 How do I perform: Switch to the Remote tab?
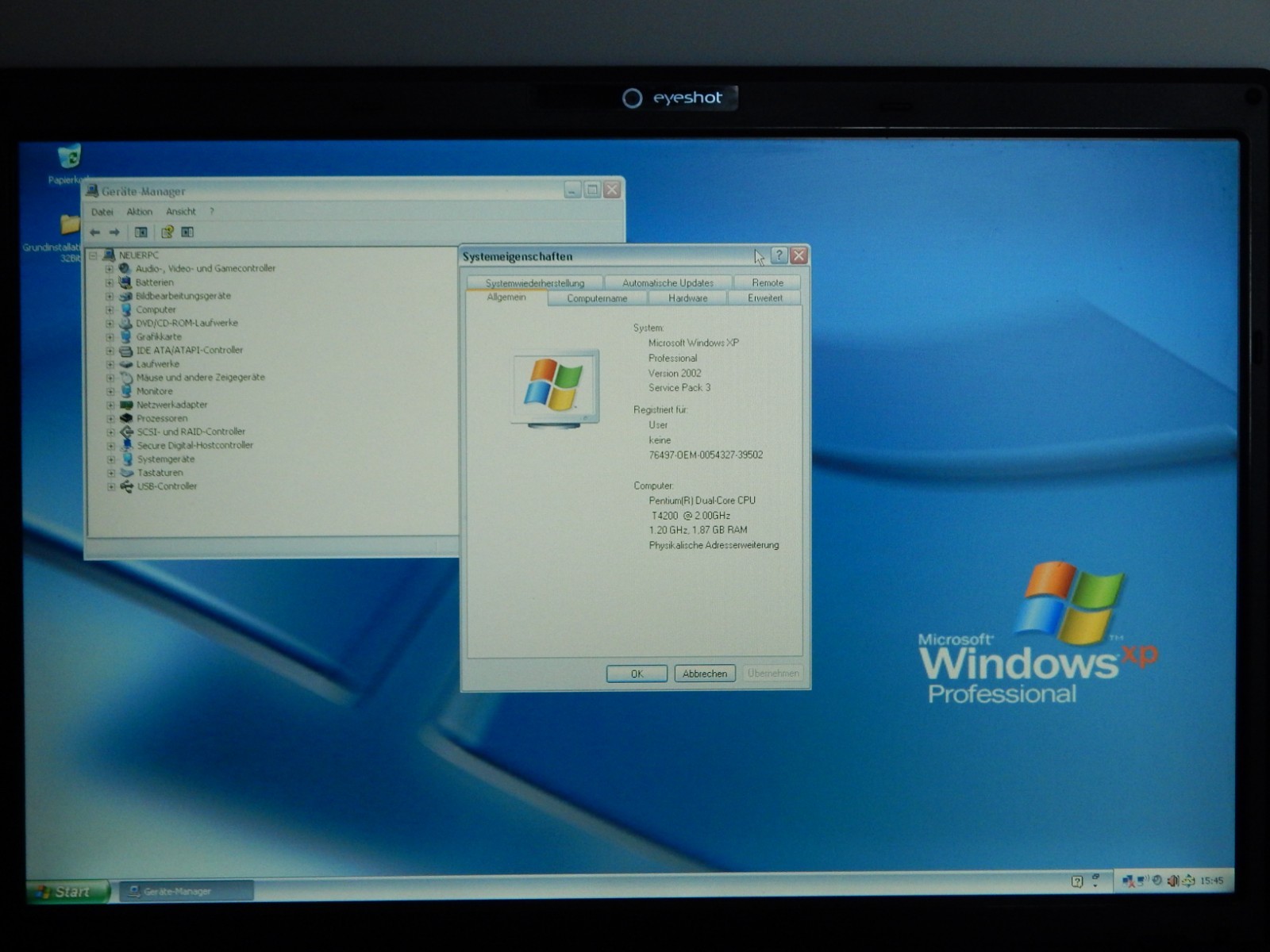tap(768, 282)
